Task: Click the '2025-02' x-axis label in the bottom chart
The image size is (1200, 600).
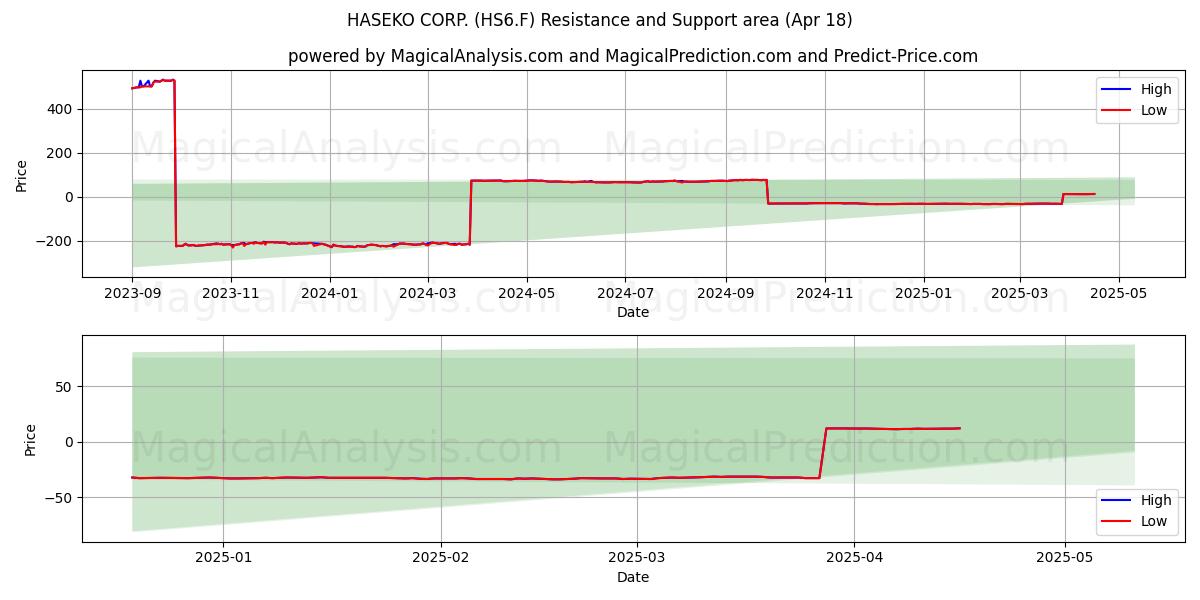Action: (x=441, y=559)
